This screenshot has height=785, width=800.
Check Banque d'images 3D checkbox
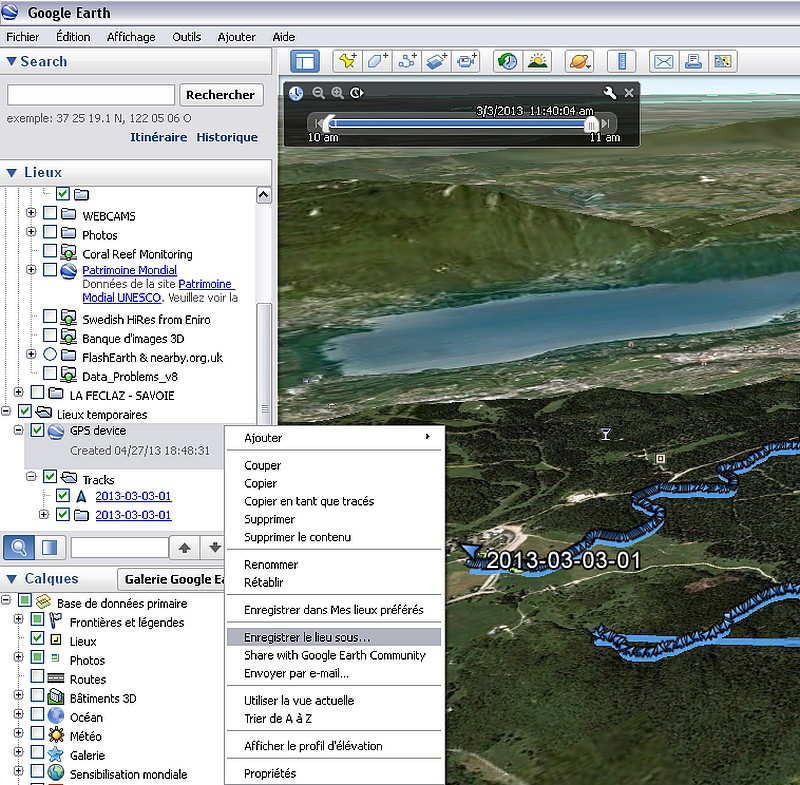tap(50, 335)
